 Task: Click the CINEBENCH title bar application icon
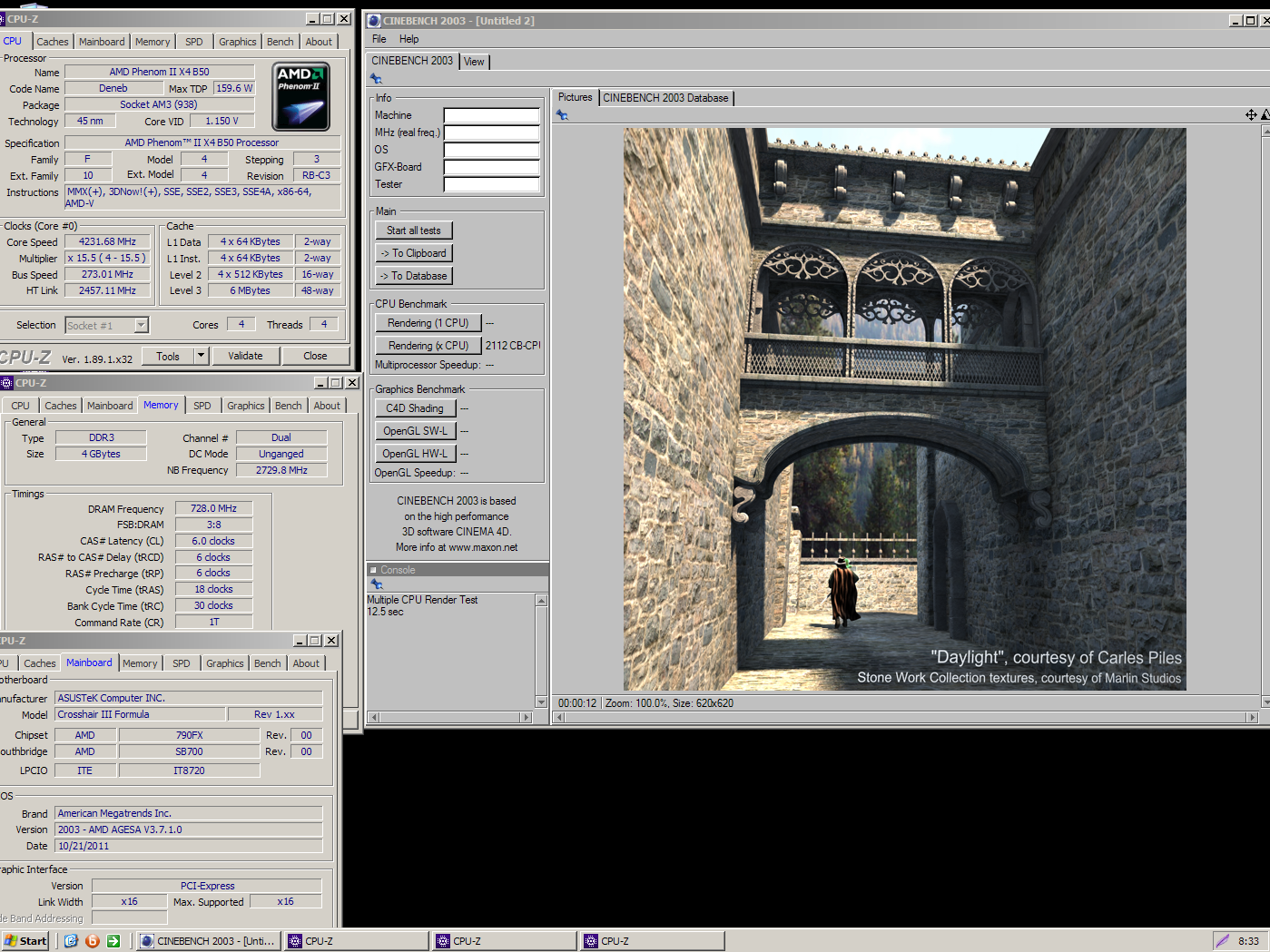tap(373, 20)
